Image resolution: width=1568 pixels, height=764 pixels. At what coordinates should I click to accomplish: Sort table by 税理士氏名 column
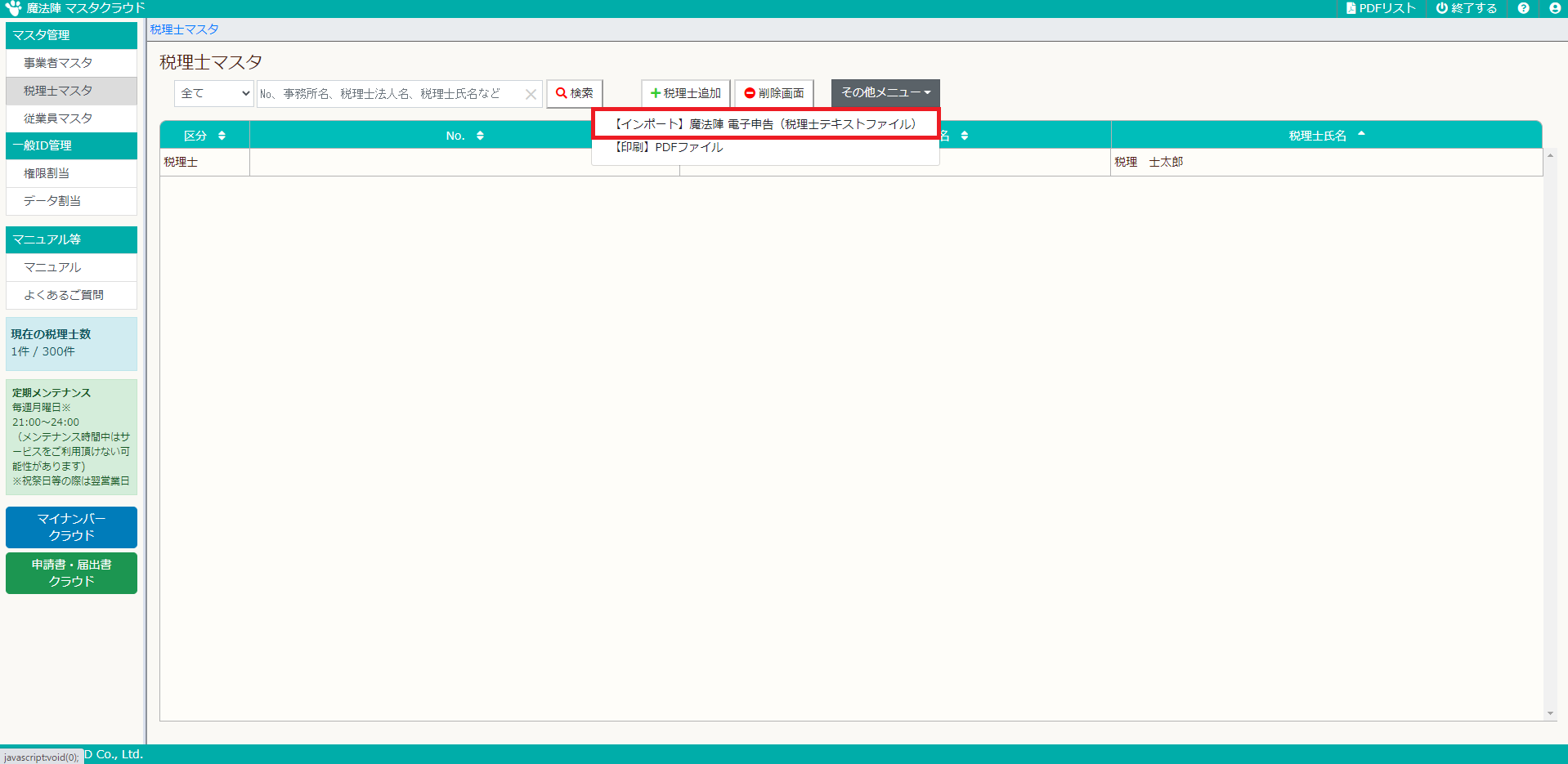click(x=1326, y=136)
